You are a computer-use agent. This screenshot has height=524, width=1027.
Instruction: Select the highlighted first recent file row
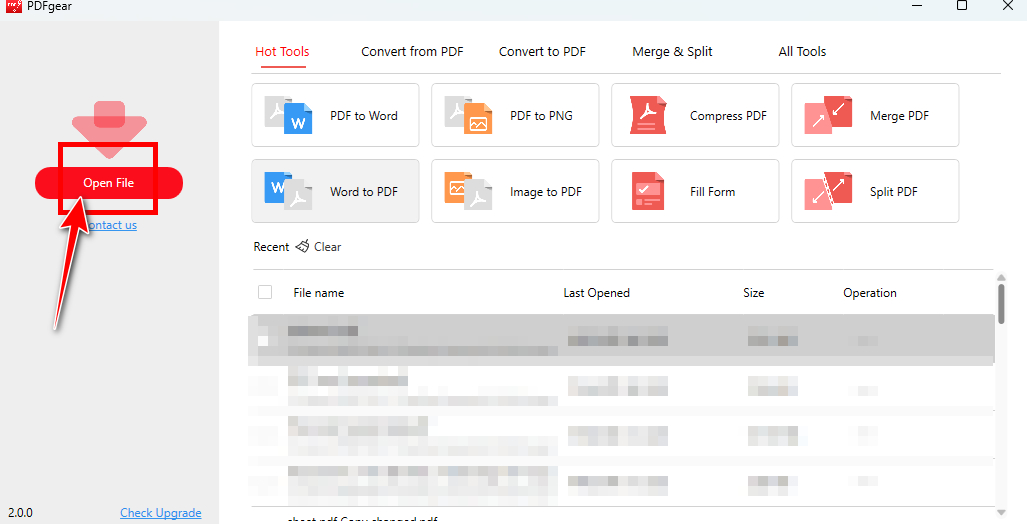pyautogui.click(x=621, y=340)
